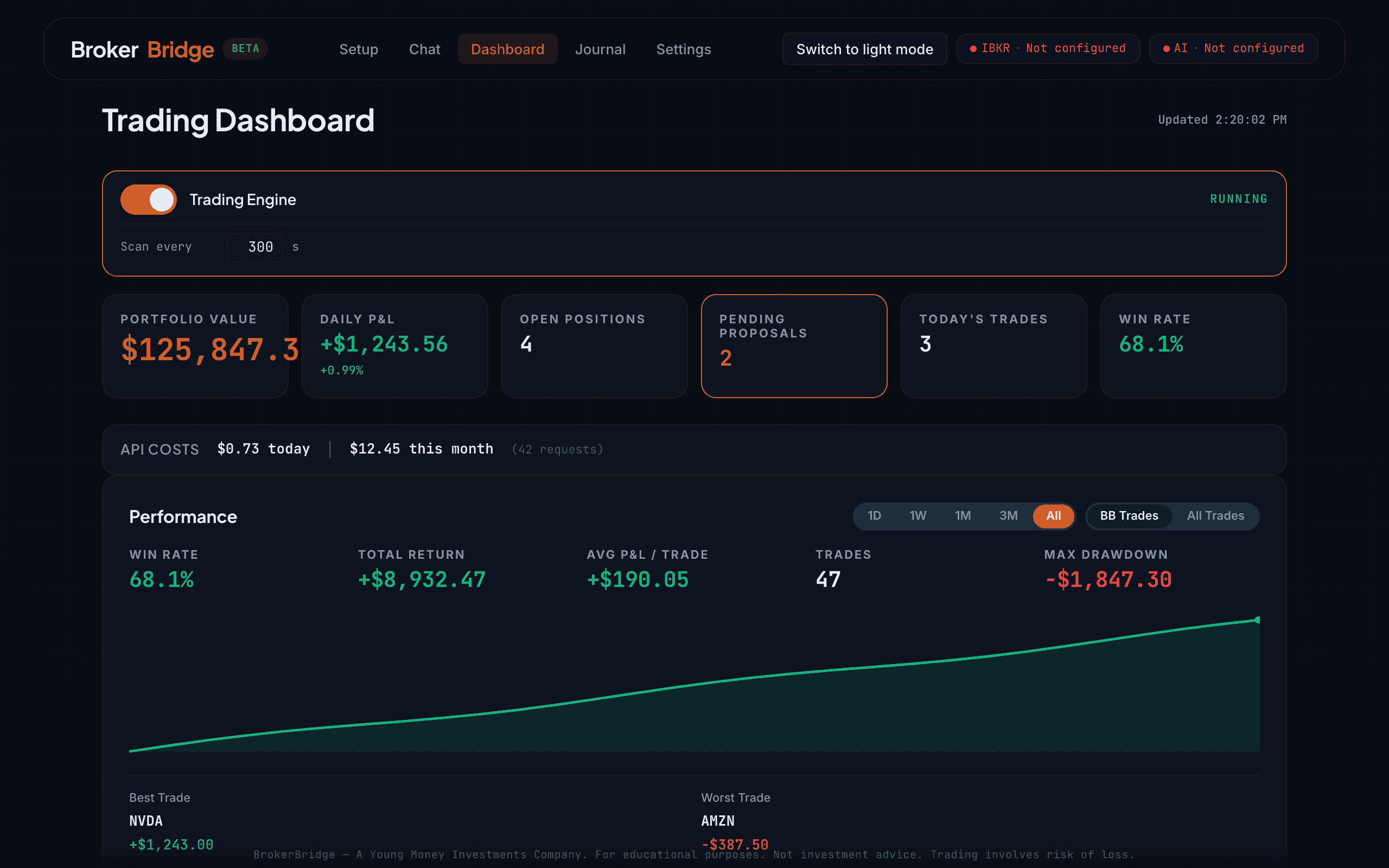Click the performance chart endpoint marker
The height and width of the screenshot is (868, 1389).
click(1257, 620)
